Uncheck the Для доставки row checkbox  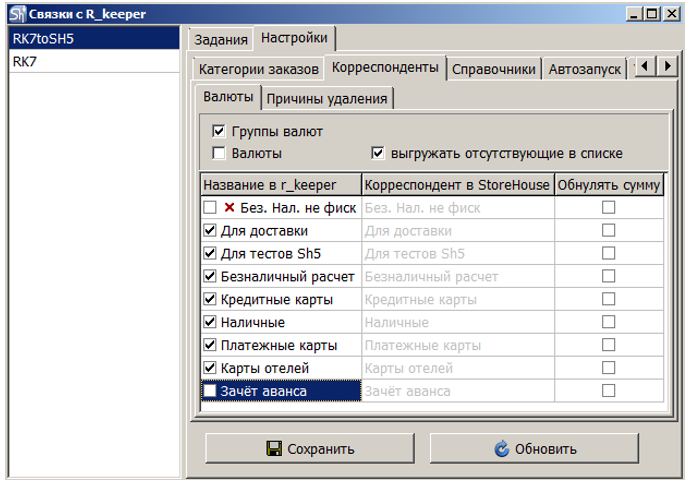(210, 231)
